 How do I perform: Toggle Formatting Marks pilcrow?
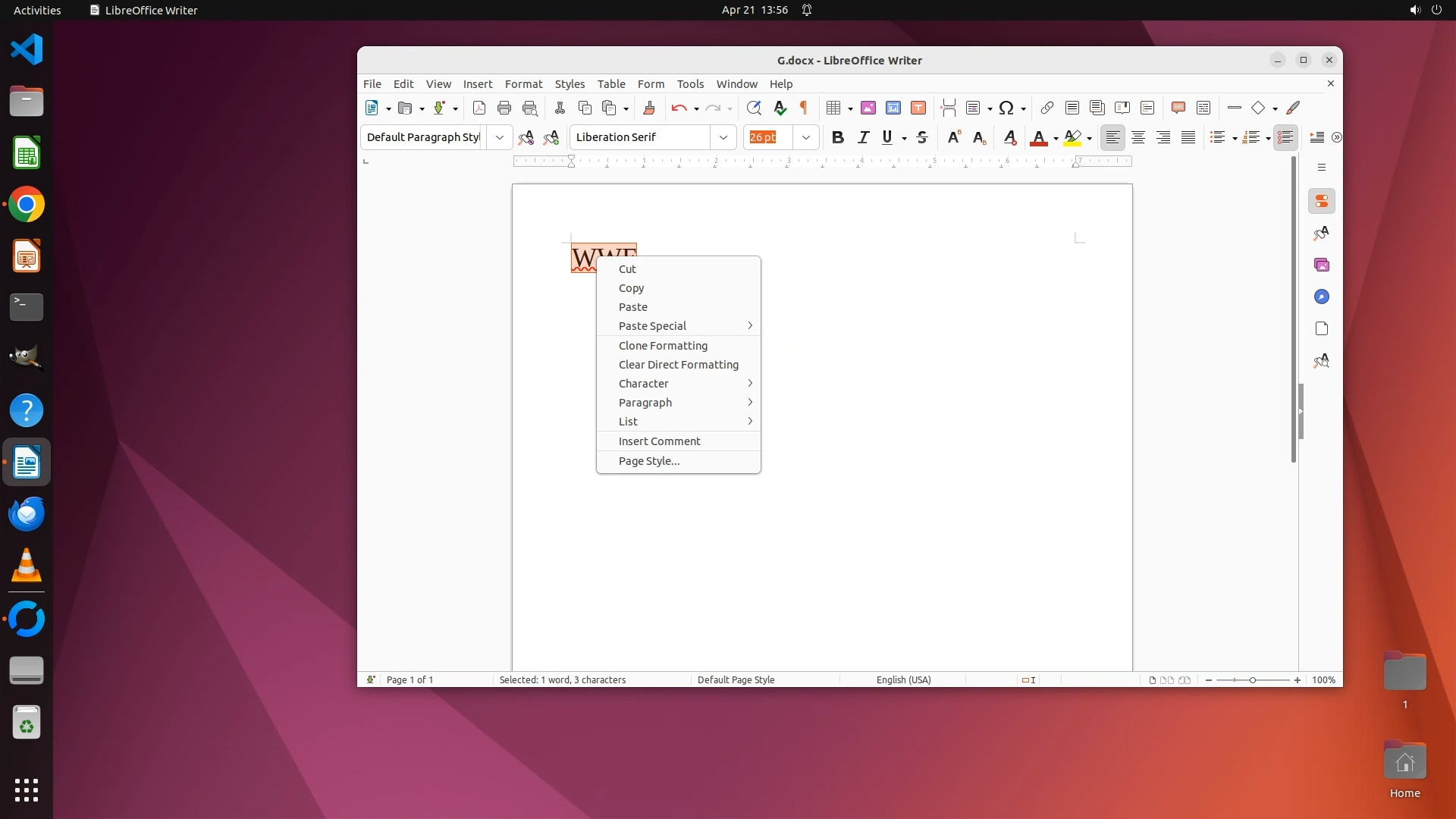[804, 108]
